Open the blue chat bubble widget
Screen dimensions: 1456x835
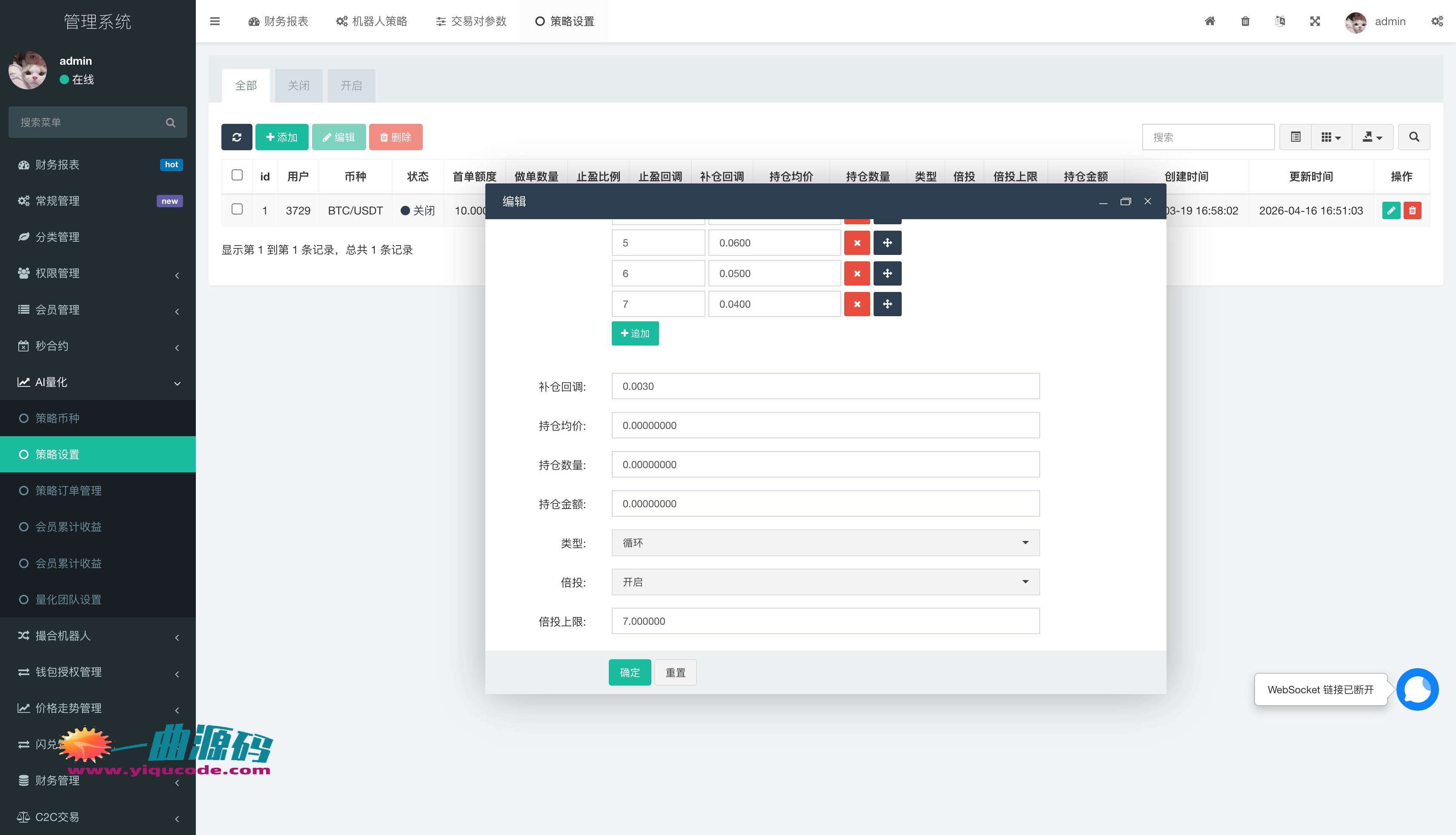[x=1417, y=689]
